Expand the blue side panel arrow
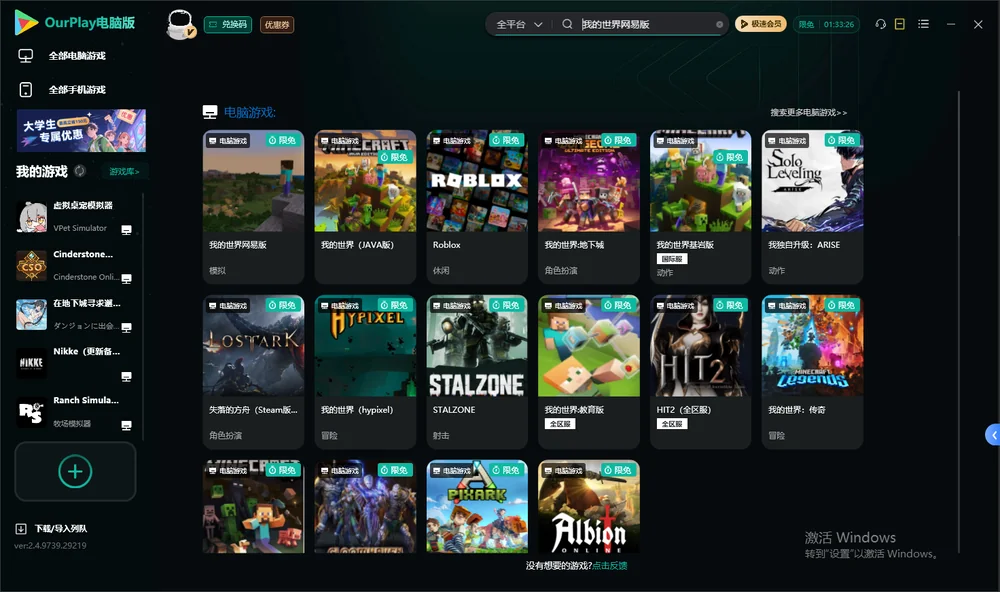Screen dimensions: 1000x592 [x=993, y=435]
